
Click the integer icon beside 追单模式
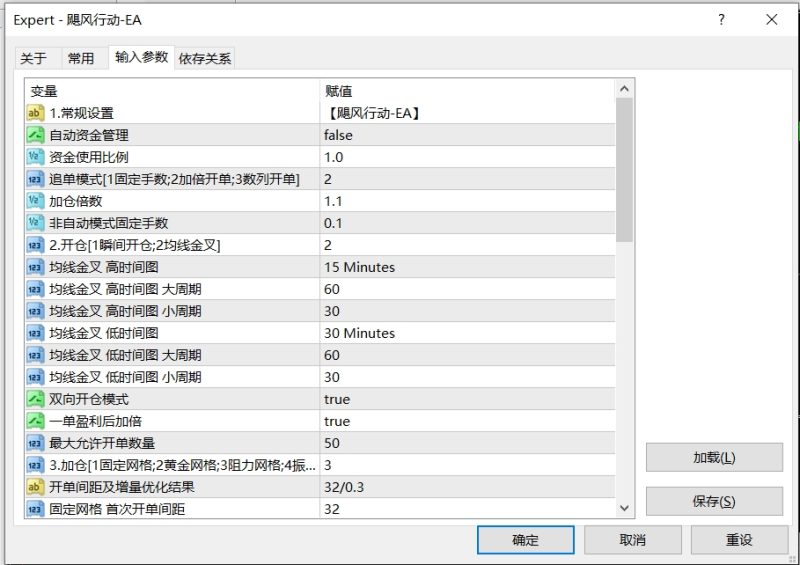click(35, 179)
